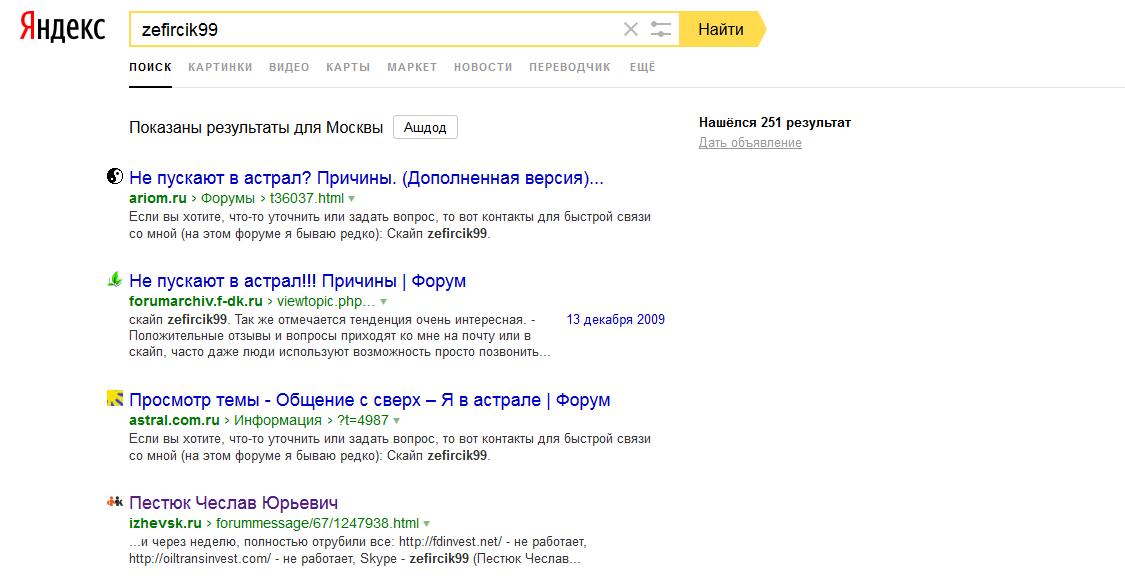Expand dropdown arrow next to ?t=4987
1125x583 pixels.
tap(396, 421)
